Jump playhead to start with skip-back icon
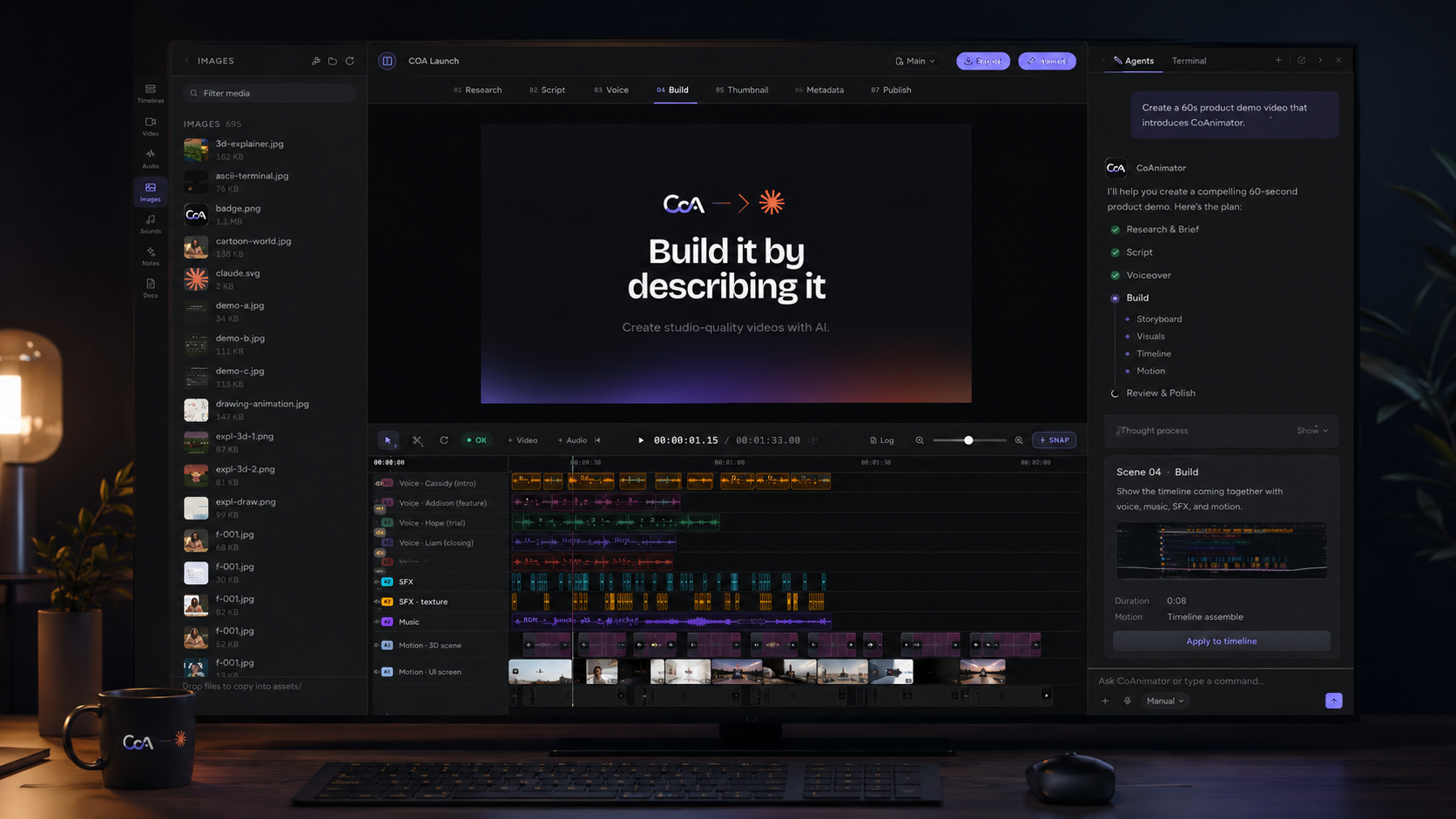 click(597, 440)
